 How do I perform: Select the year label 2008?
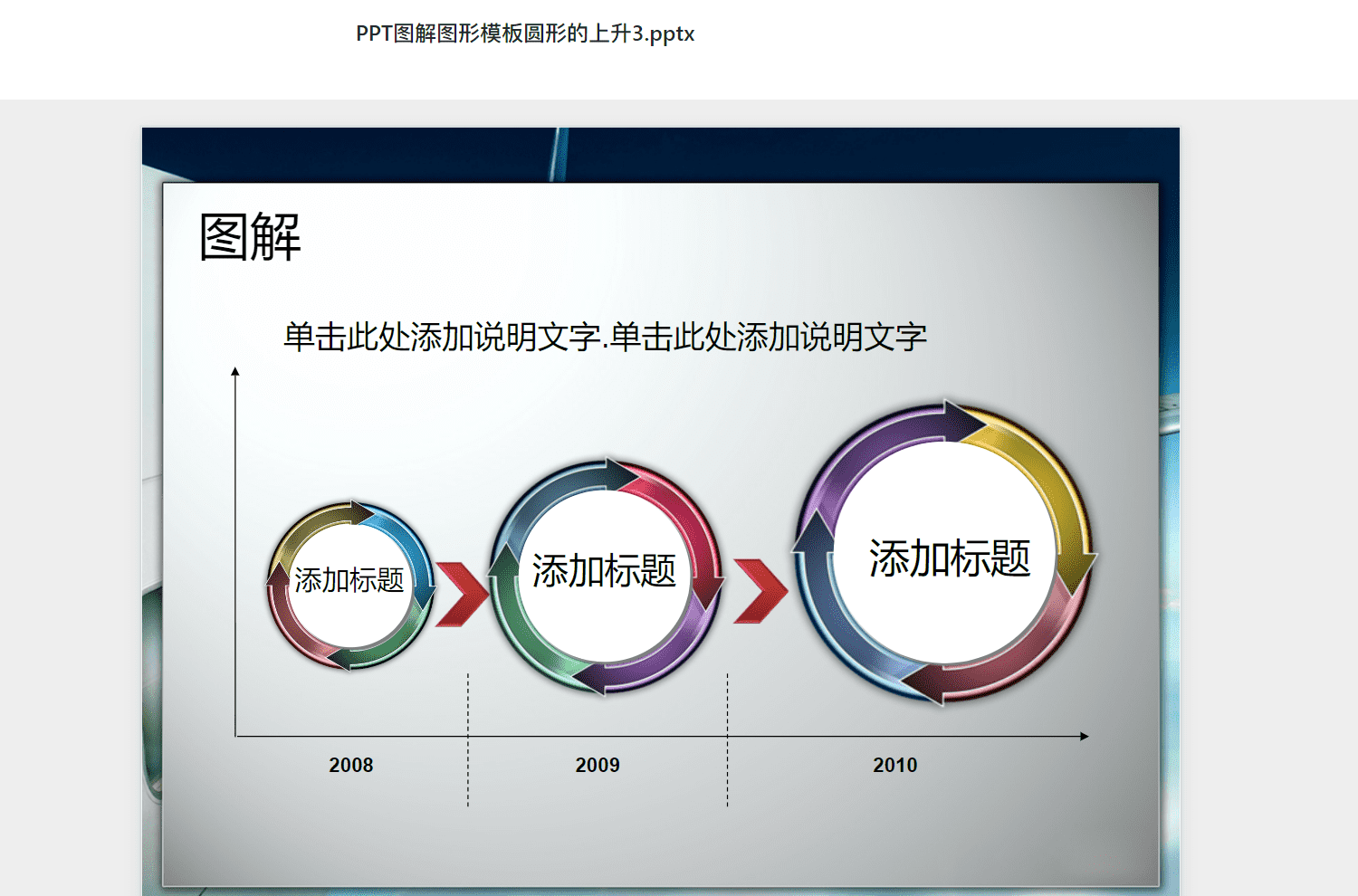tap(351, 765)
